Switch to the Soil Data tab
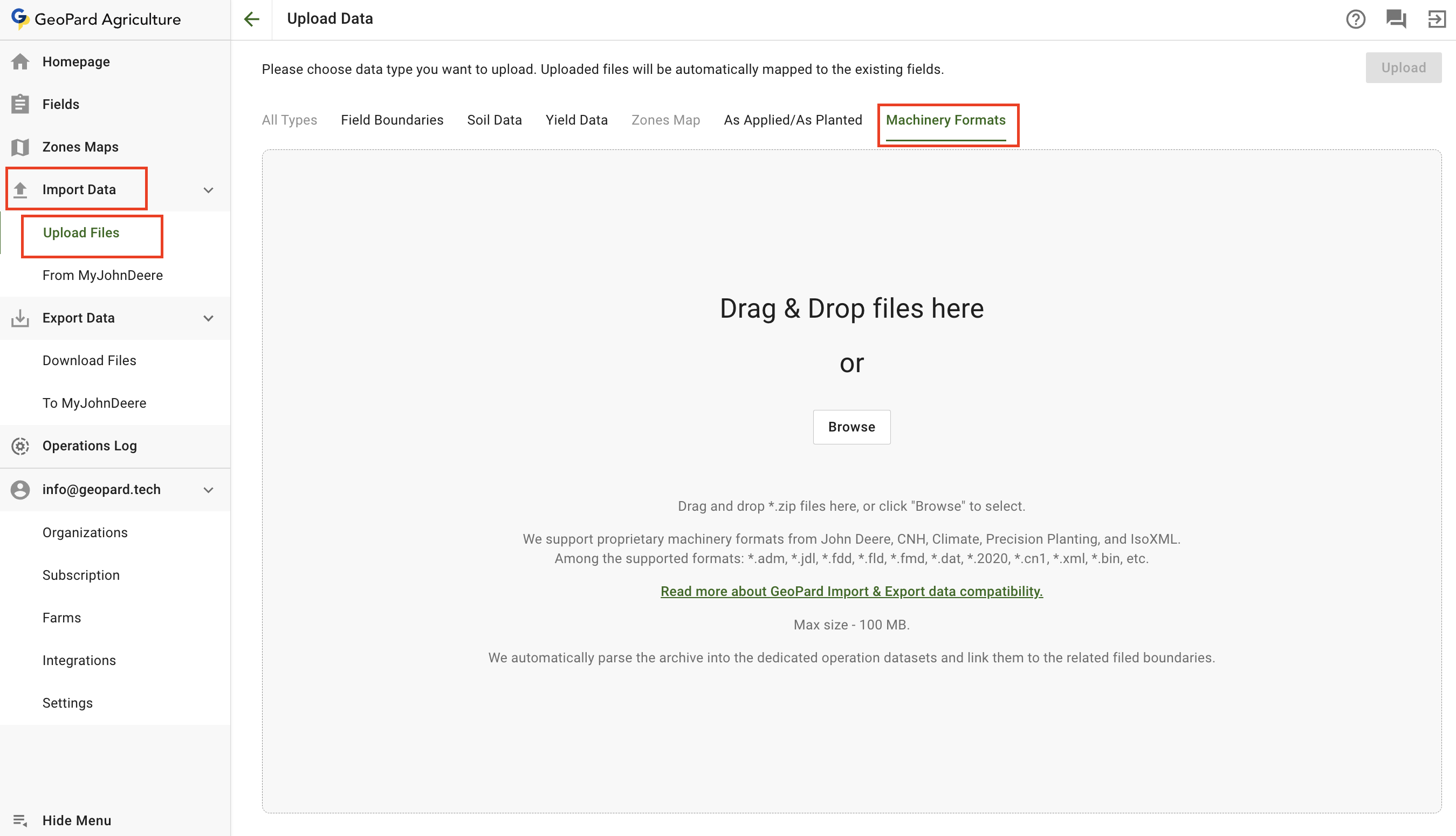Screen dimensions: 1456x836 point(494,120)
